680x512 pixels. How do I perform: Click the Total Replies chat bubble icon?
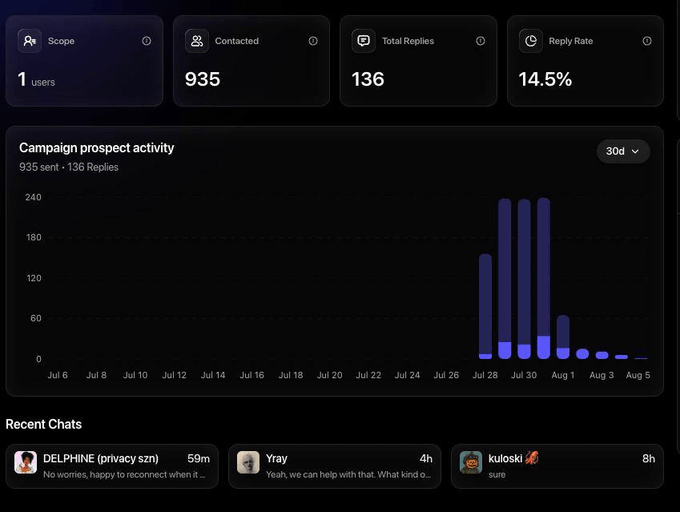[x=363, y=41]
